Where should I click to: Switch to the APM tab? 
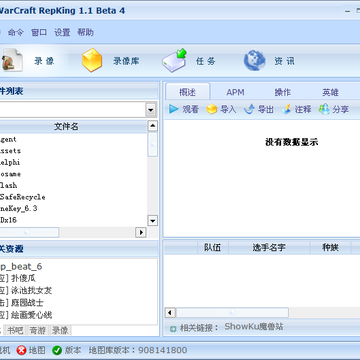(235, 92)
